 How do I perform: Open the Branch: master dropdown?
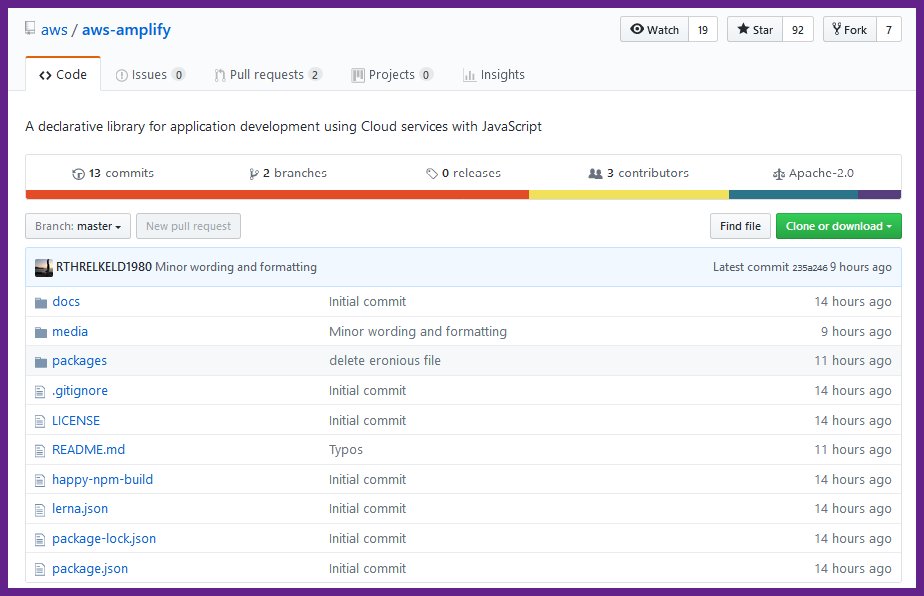pyautogui.click(x=78, y=226)
